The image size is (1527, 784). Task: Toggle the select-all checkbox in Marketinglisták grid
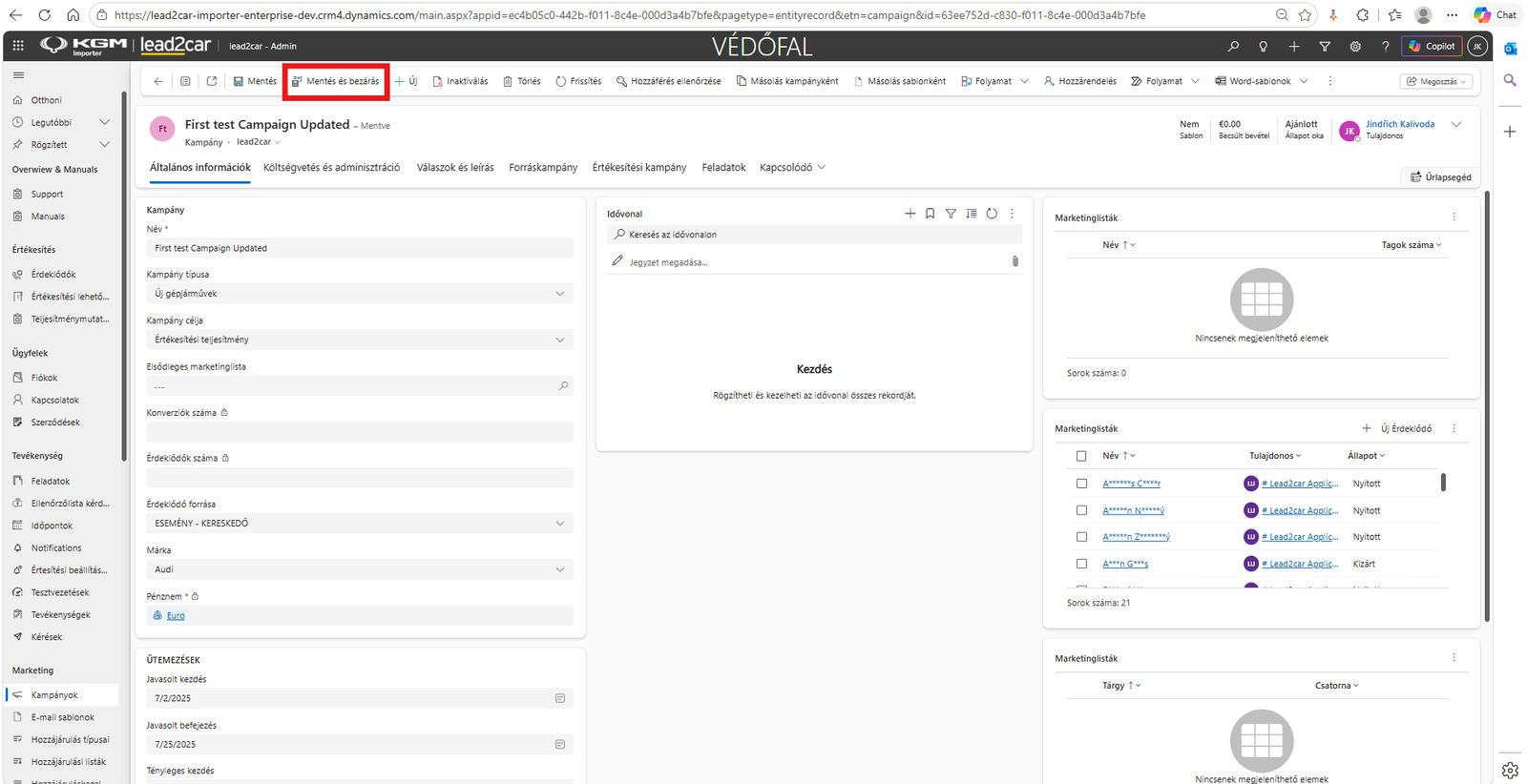point(1081,456)
